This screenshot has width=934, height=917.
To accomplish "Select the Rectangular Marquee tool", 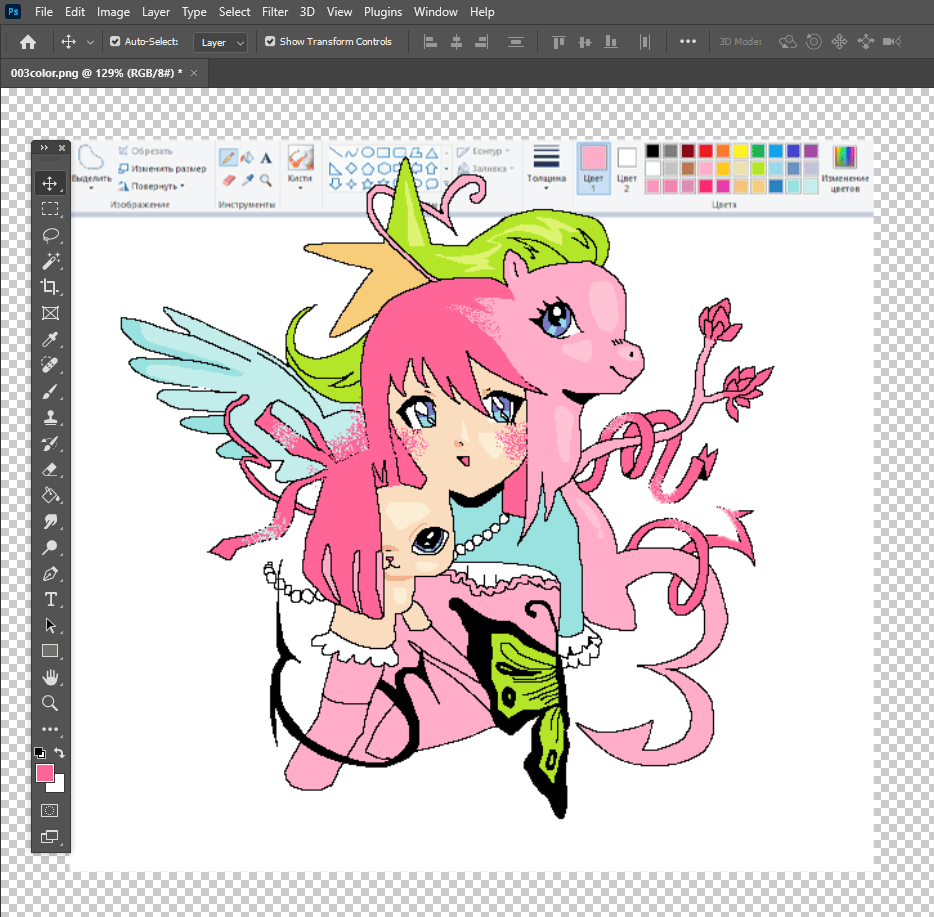I will pos(50,209).
